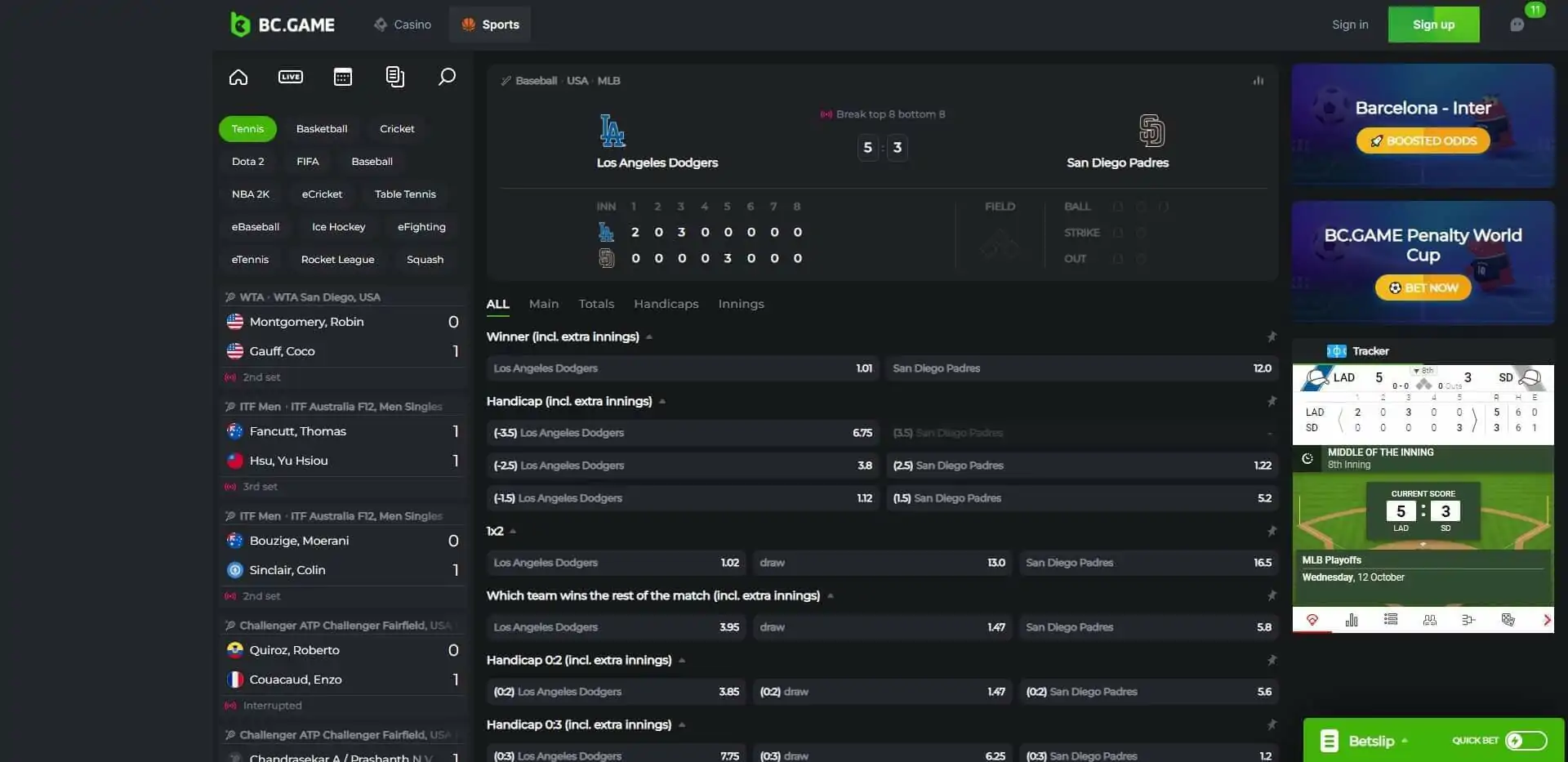Image resolution: width=1568 pixels, height=762 pixels.
Task: Switch to the Innings tab
Action: click(x=741, y=304)
